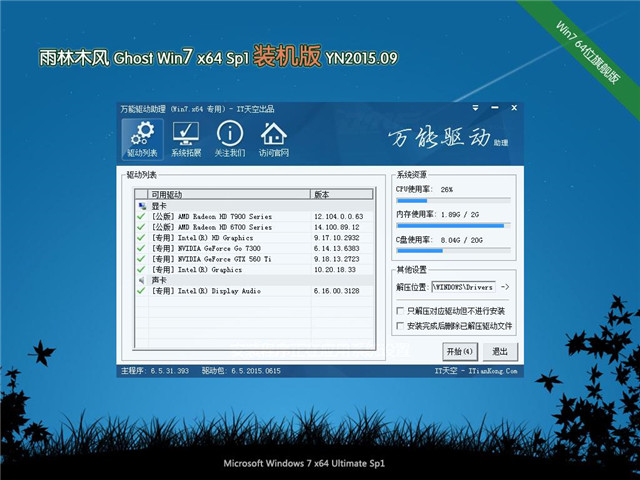Uncheck NVIDIA GeForce Go 7300 driver
Viewport: 640px width, 480px height.
[x=141, y=248]
